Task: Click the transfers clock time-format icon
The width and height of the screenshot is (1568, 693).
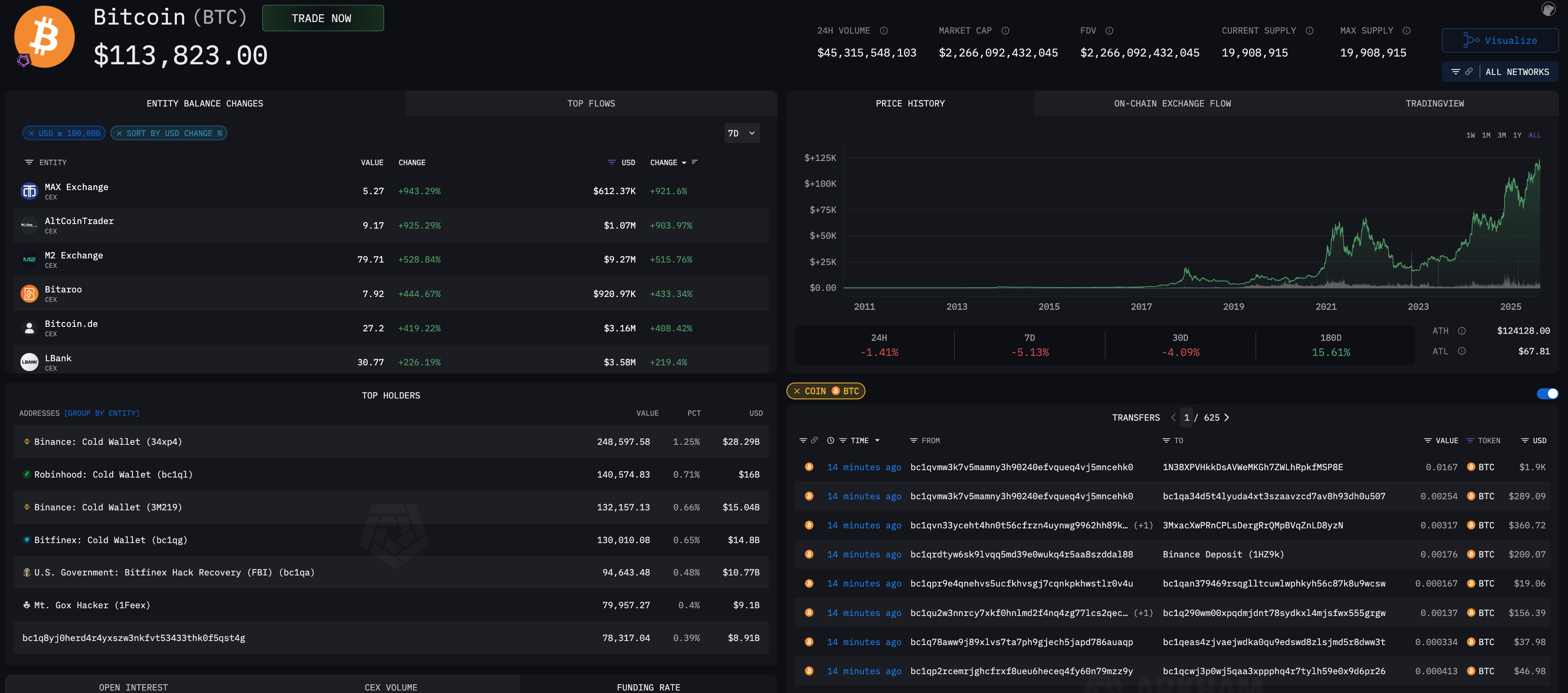Action: pyautogui.click(x=831, y=440)
